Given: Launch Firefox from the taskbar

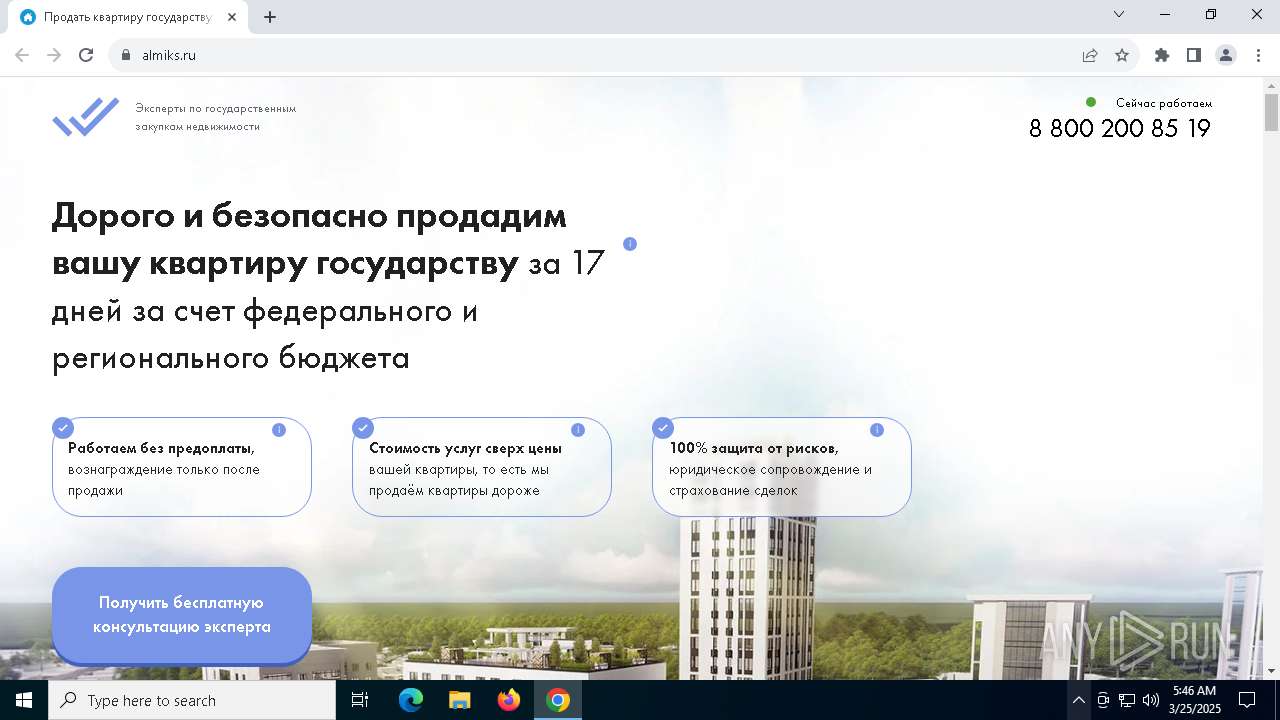Looking at the screenshot, I should [508, 700].
